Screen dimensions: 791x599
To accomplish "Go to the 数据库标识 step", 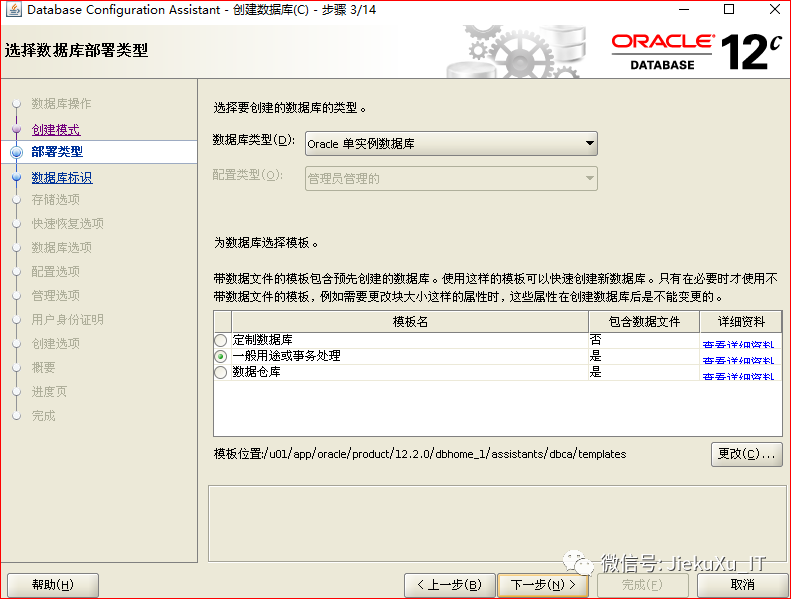I will point(62,178).
